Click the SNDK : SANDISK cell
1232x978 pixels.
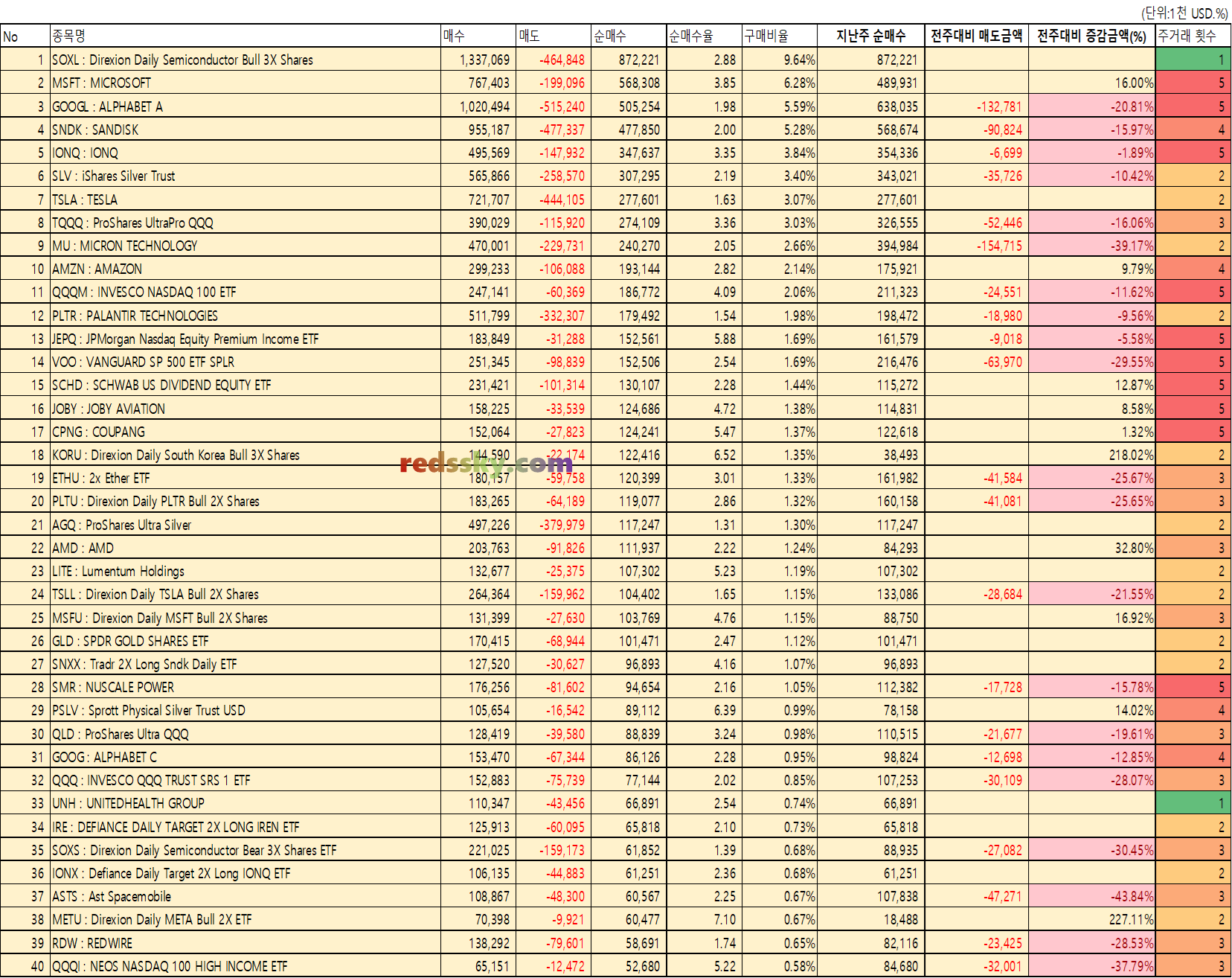(x=246, y=130)
